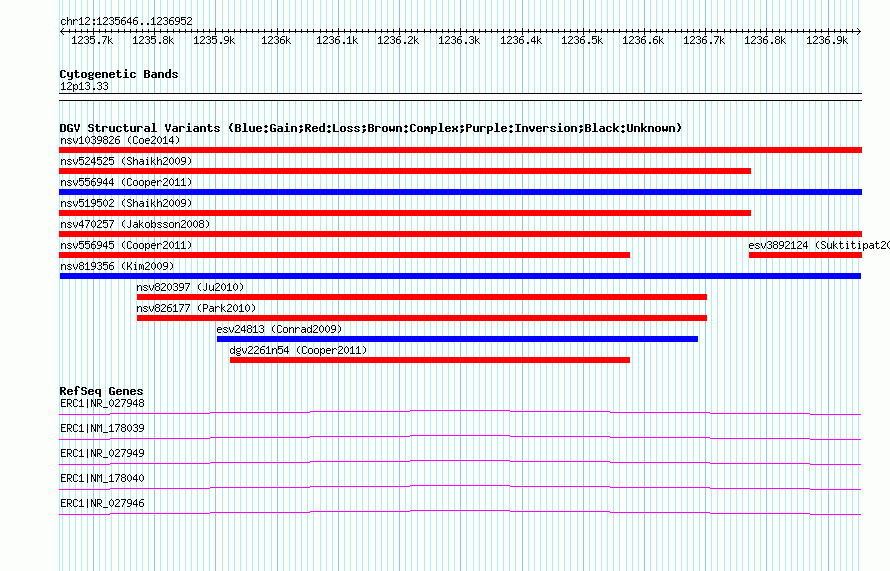Click the DGV Structural Variants track title
Viewport: 890px width, 571px height.
click(371, 128)
